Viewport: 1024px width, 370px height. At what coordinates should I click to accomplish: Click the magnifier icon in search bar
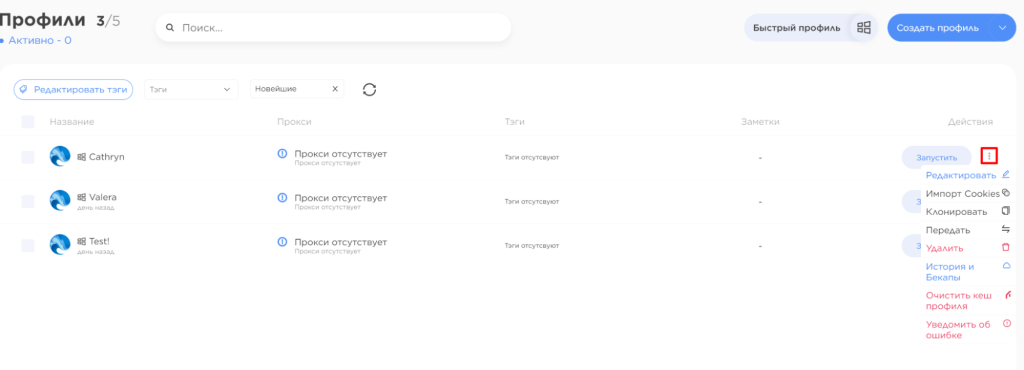click(x=170, y=28)
